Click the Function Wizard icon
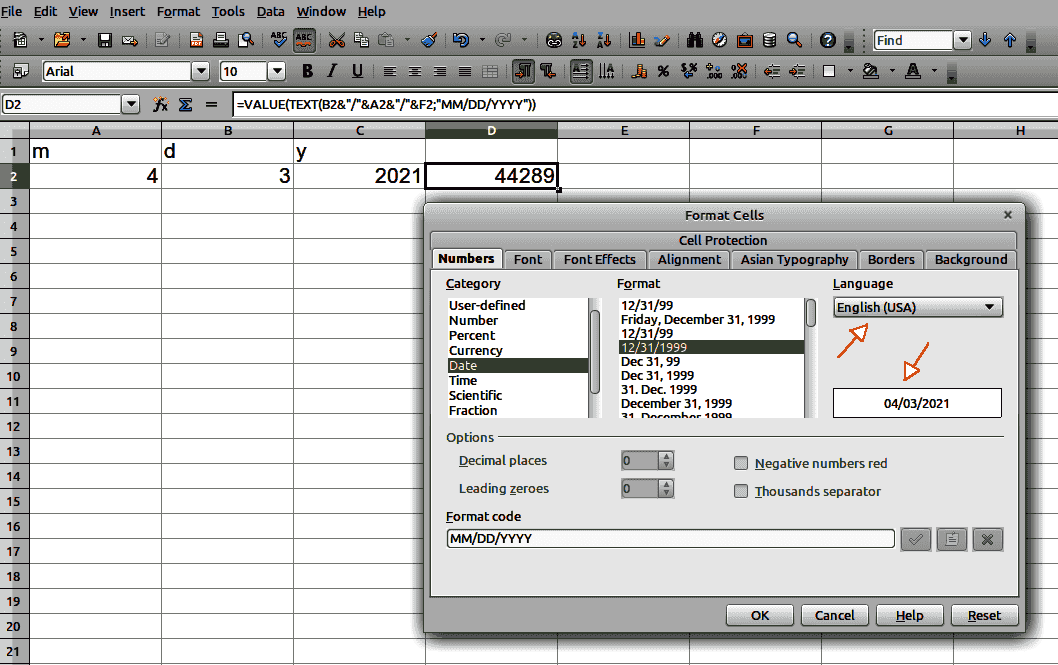The image size is (1058, 665). pyautogui.click(x=160, y=104)
